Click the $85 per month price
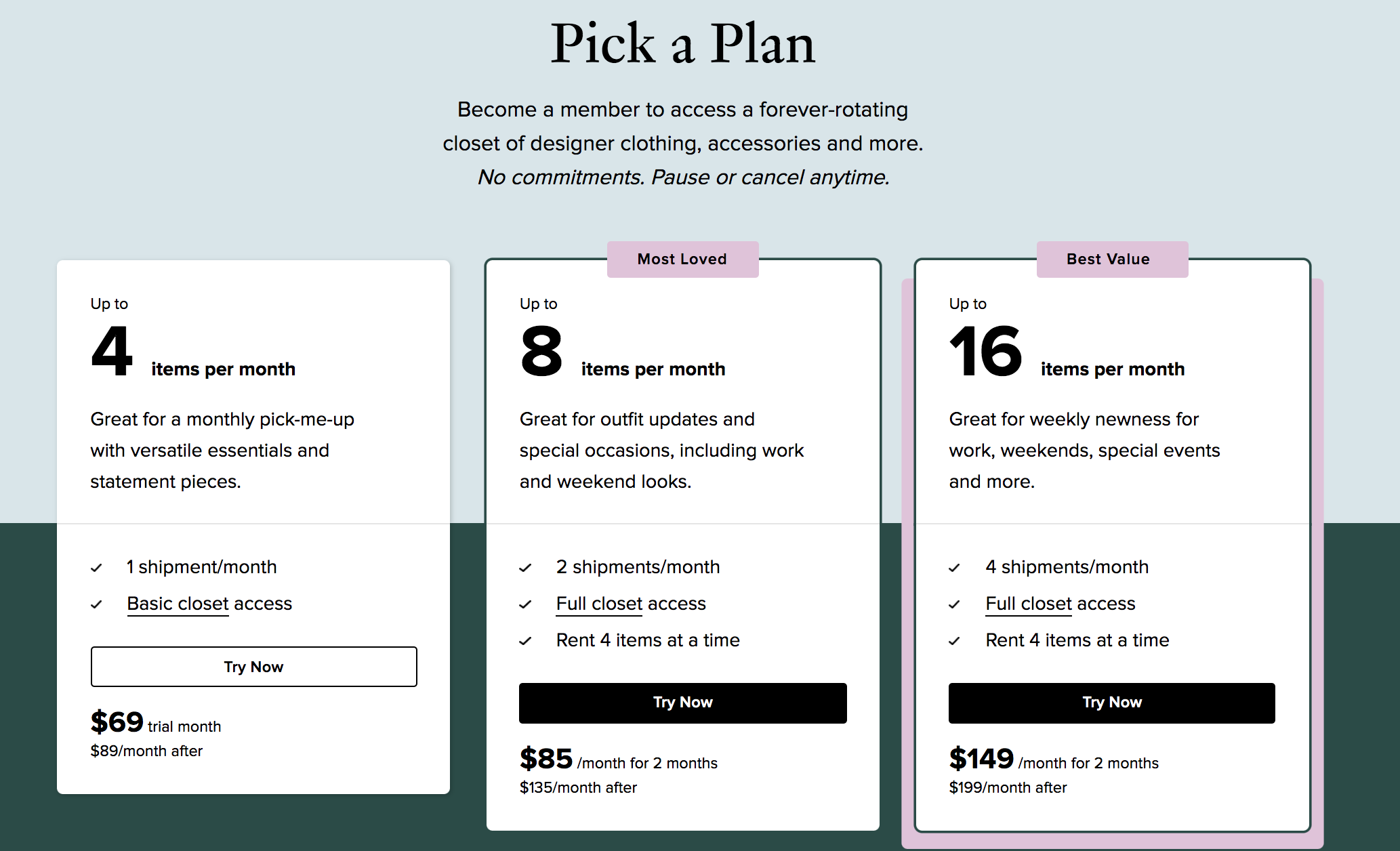The height and width of the screenshot is (851, 1400). [x=546, y=759]
